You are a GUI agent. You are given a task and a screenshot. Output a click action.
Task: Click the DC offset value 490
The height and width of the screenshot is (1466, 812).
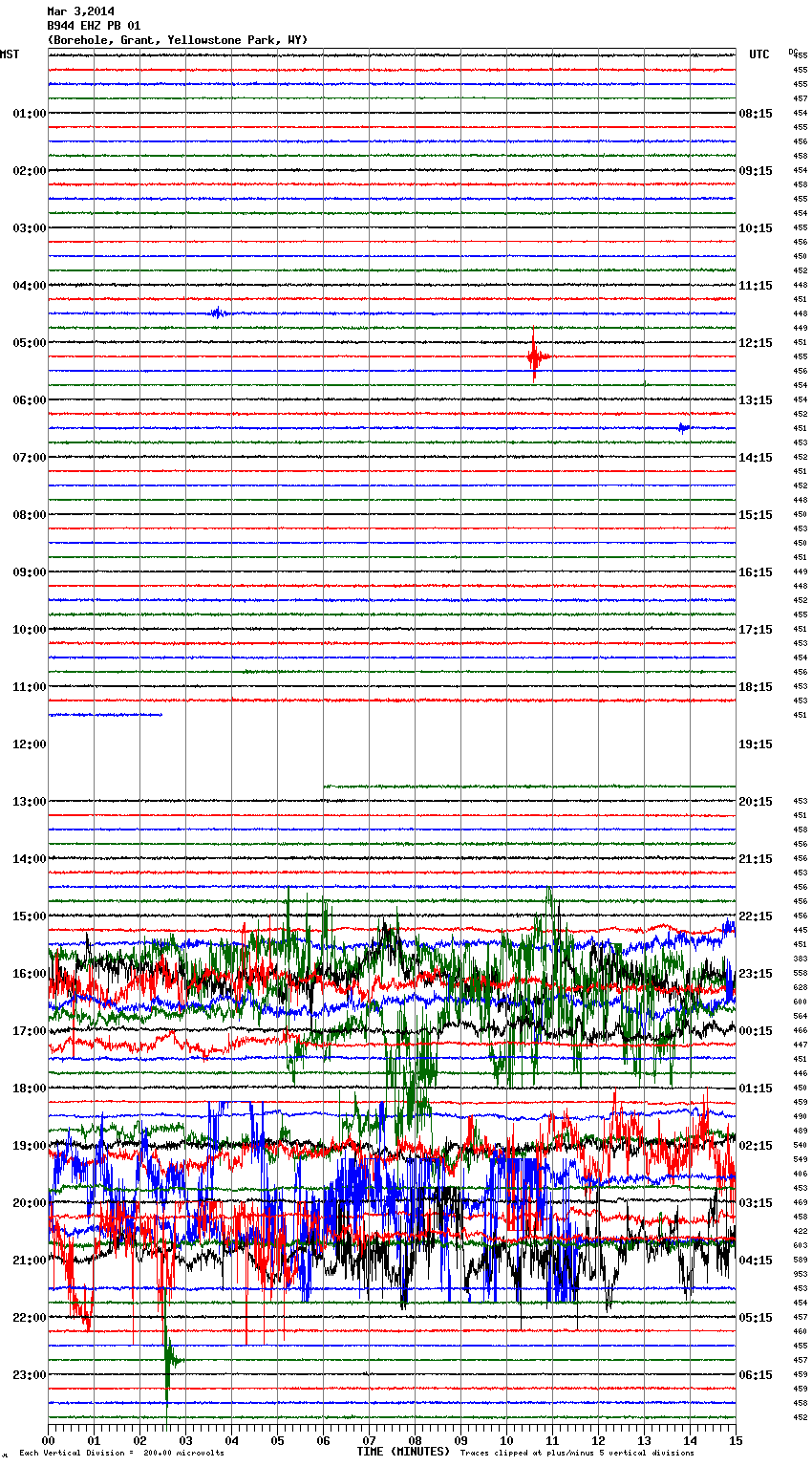point(800,1116)
